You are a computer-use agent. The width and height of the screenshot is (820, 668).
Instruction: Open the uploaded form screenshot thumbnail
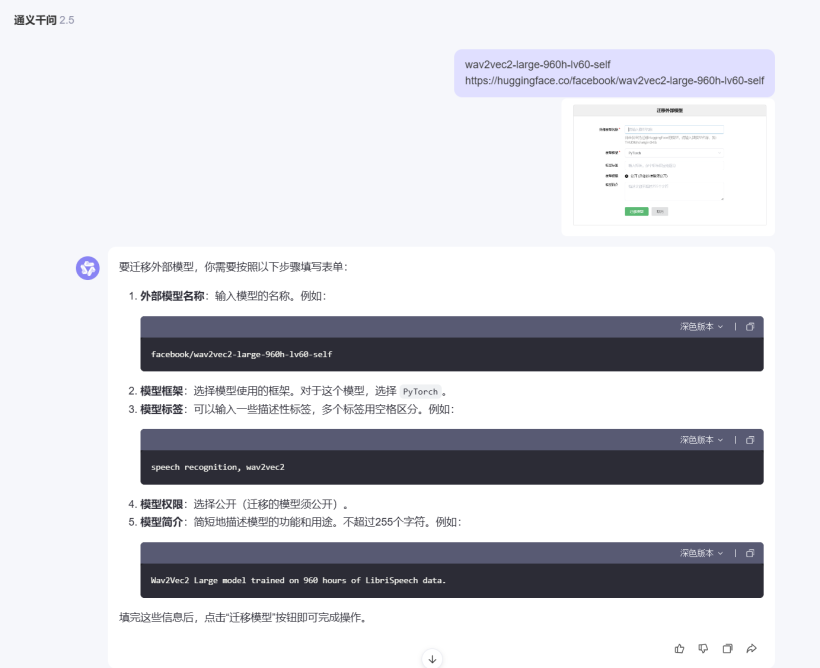tap(669, 165)
